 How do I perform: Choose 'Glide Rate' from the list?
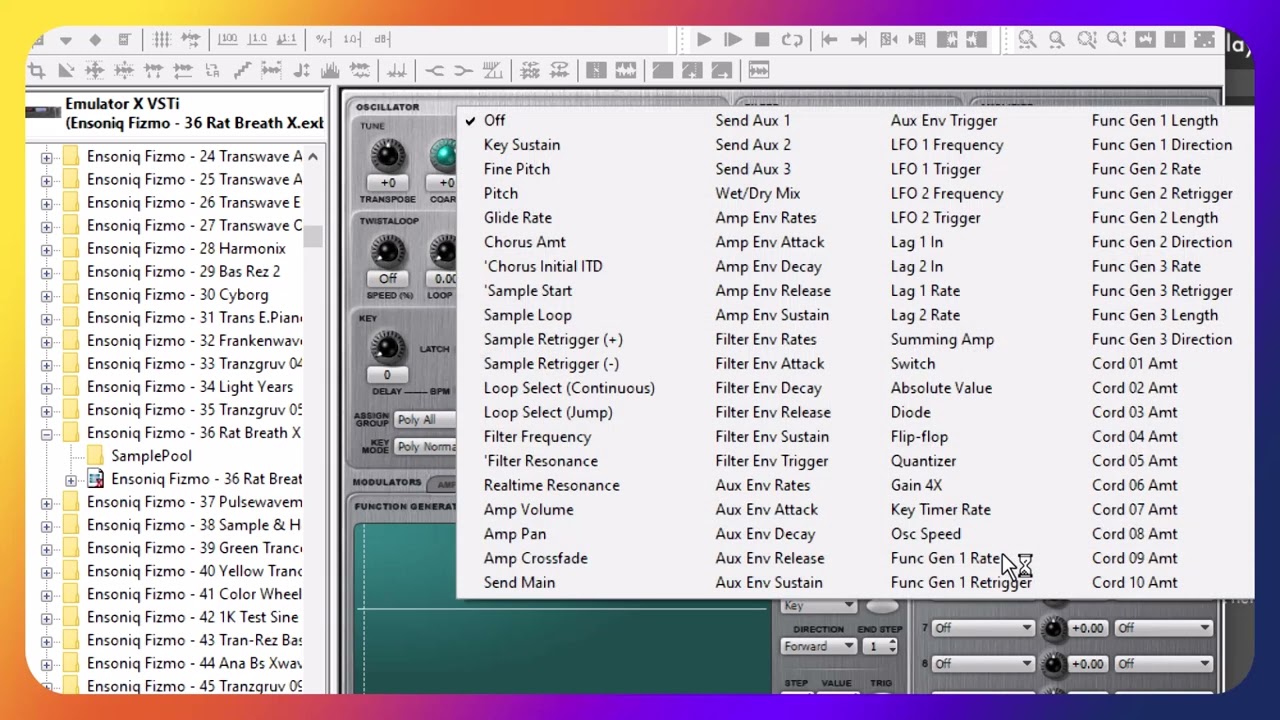[x=517, y=218]
